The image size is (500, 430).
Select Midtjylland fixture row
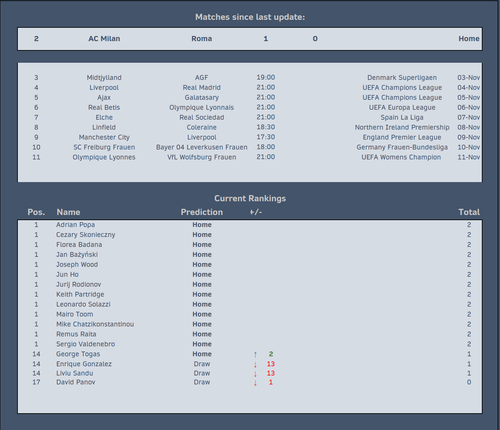[250, 78]
